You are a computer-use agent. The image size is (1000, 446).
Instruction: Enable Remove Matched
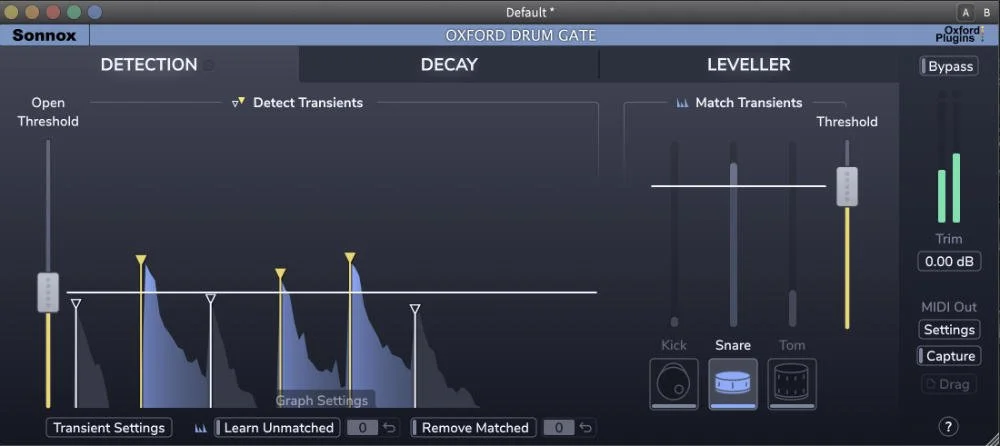tap(473, 427)
